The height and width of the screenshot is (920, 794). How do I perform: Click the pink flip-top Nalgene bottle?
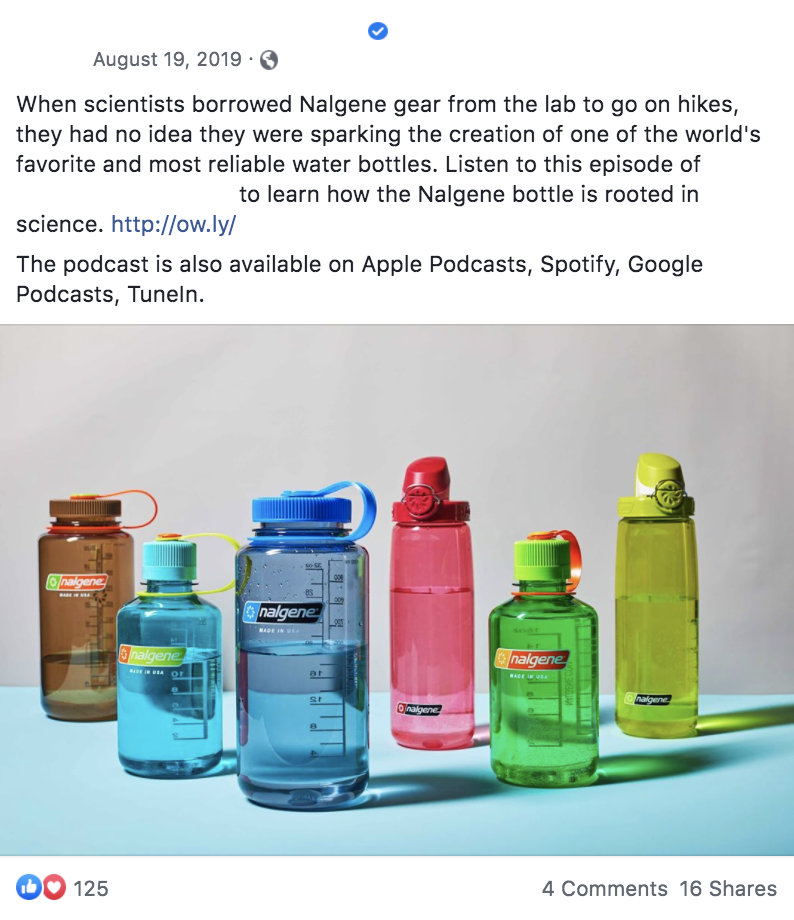432,604
